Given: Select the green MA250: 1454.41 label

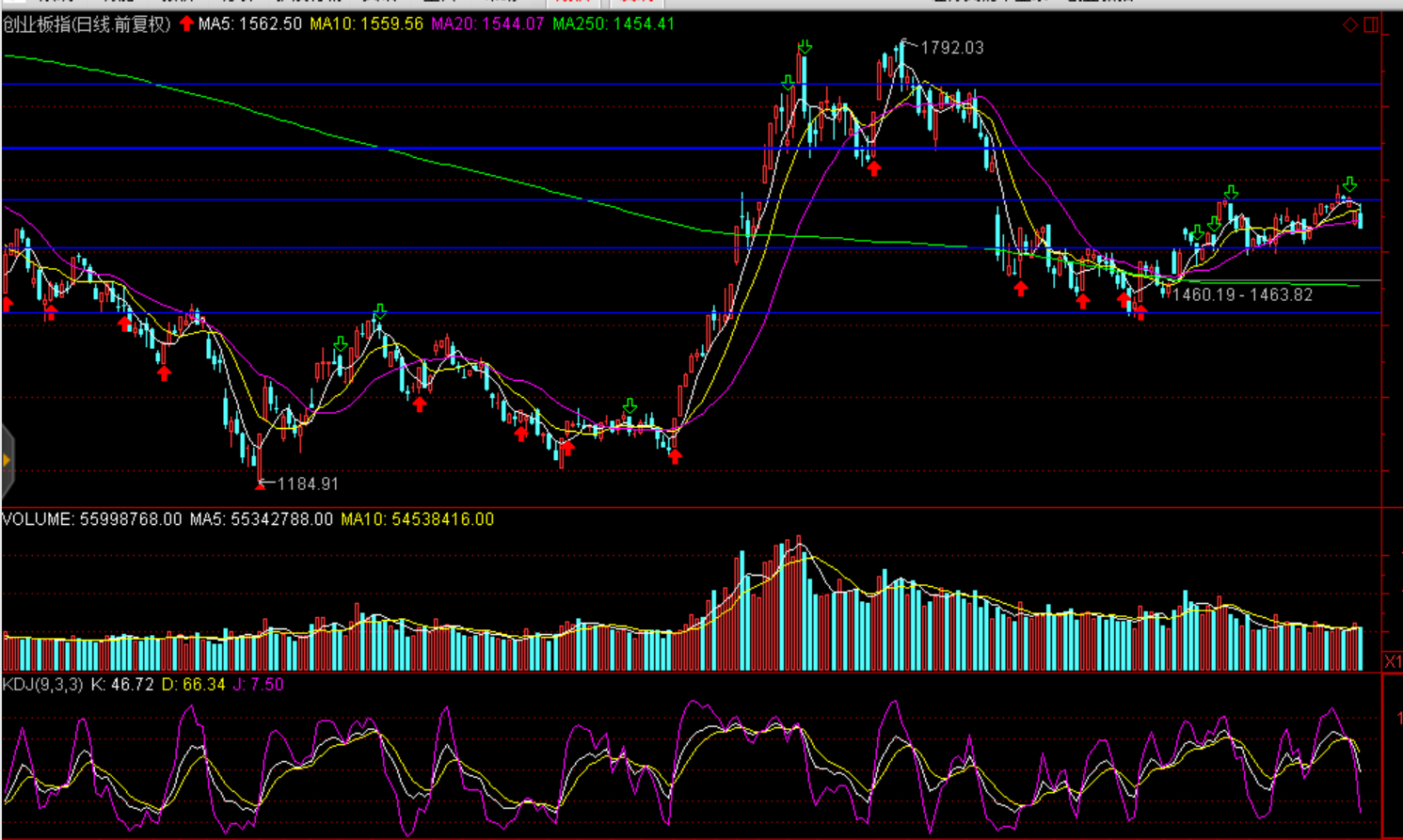Looking at the screenshot, I should (614, 24).
